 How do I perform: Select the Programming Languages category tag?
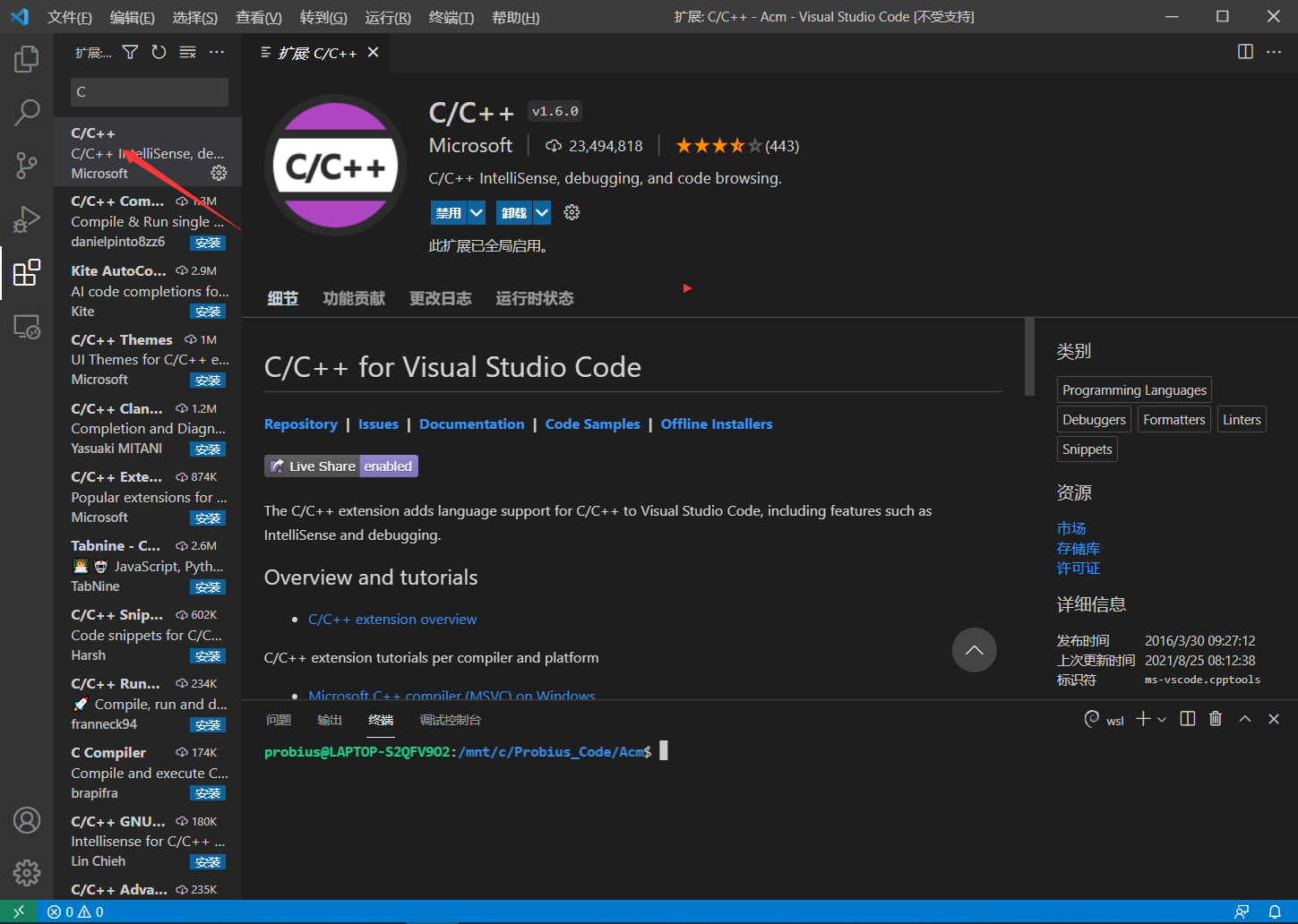coord(1134,389)
